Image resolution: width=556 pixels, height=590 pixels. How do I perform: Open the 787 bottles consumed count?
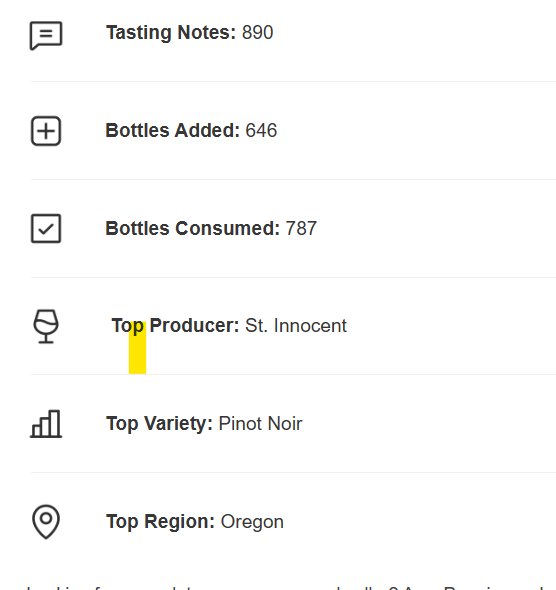(x=301, y=228)
